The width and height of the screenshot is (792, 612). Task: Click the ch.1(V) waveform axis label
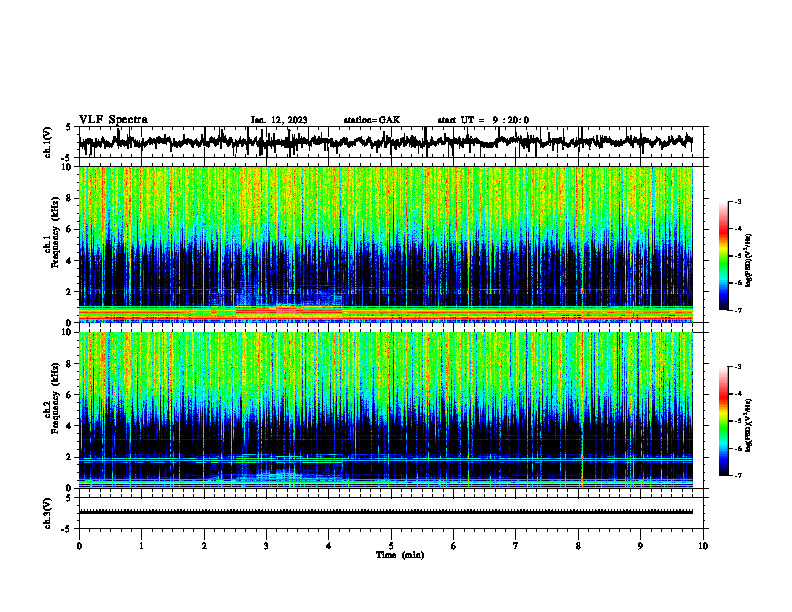[x=48, y=142]
